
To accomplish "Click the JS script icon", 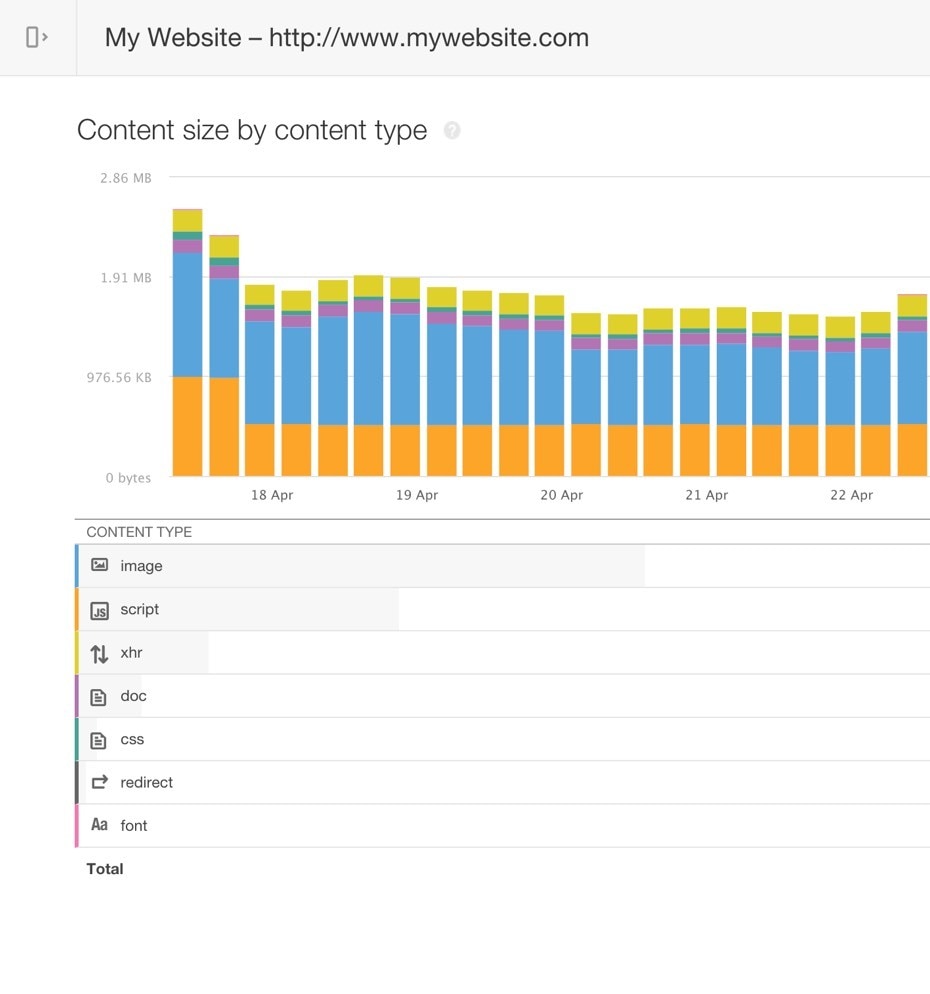I will click(99, 610).
